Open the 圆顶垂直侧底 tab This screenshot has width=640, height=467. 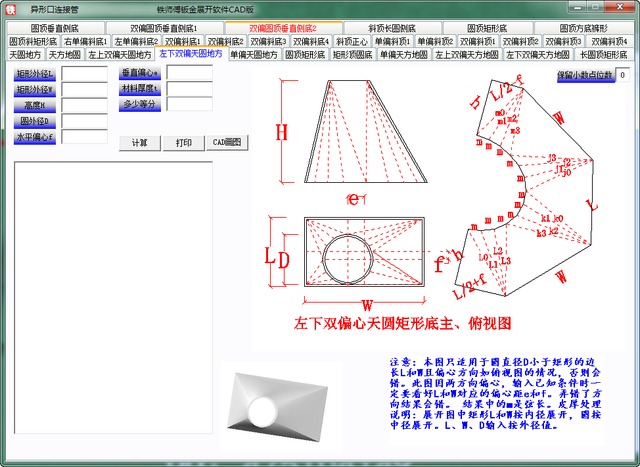tap(55, 28)
